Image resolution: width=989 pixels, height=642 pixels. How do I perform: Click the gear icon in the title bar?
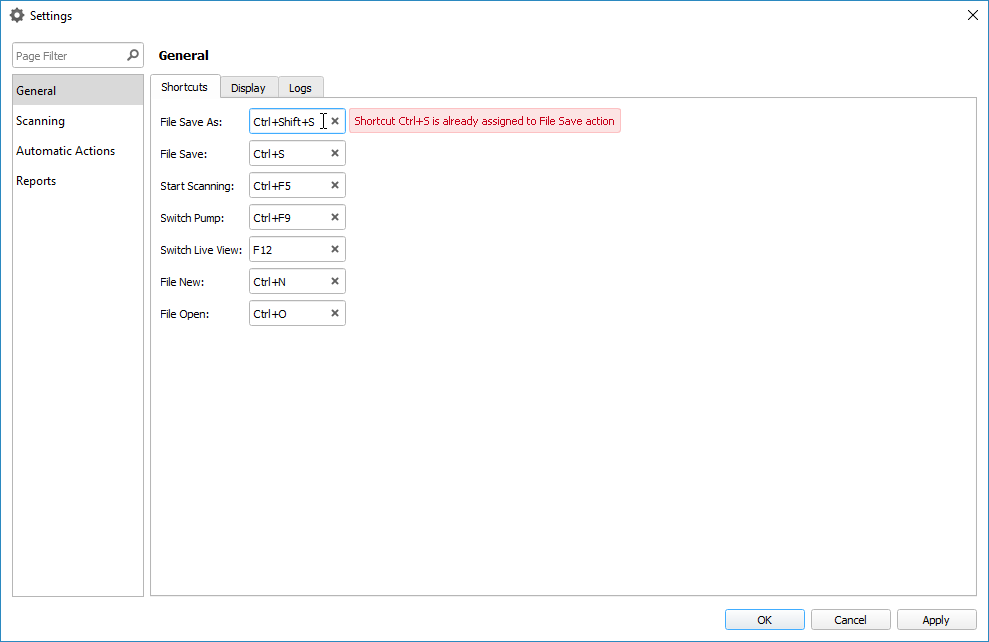click(15, 15)
